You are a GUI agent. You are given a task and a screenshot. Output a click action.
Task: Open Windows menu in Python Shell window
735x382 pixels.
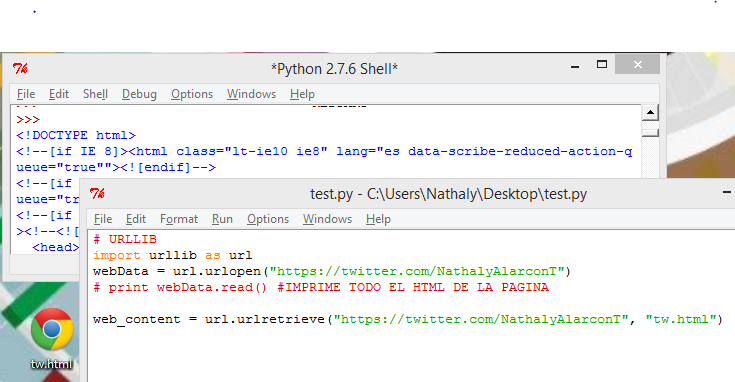pyautogui.click(x=251, y=94)
